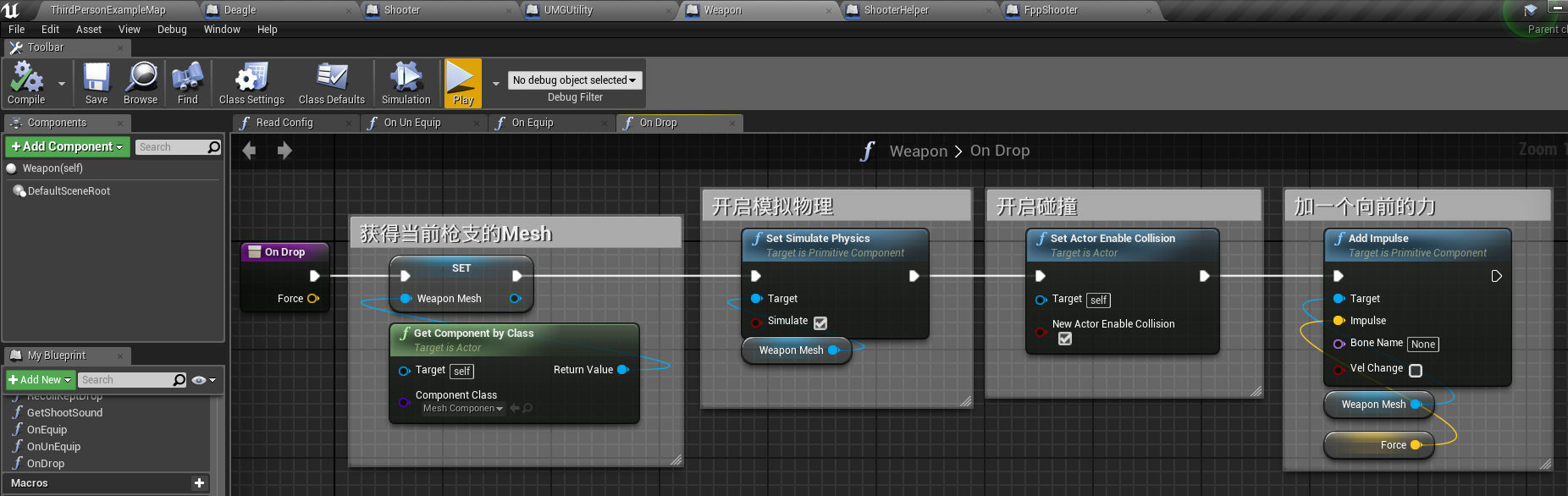This screenshot has width=1568, height=496.
Task: Click the Force variable get node
Action: click(1378, 445)
